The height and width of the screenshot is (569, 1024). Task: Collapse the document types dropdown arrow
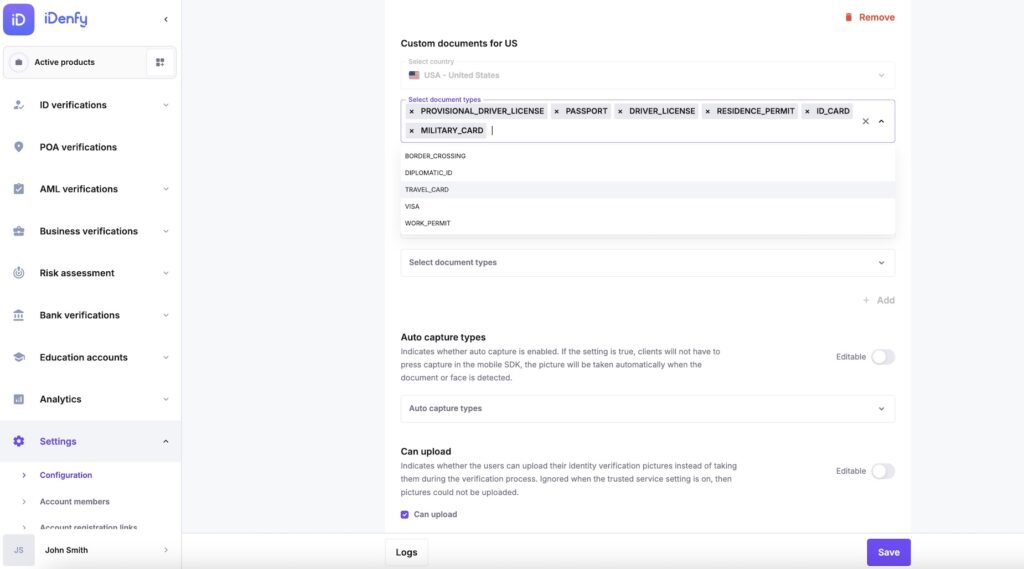pyautogui.click(x=882, y=122)
